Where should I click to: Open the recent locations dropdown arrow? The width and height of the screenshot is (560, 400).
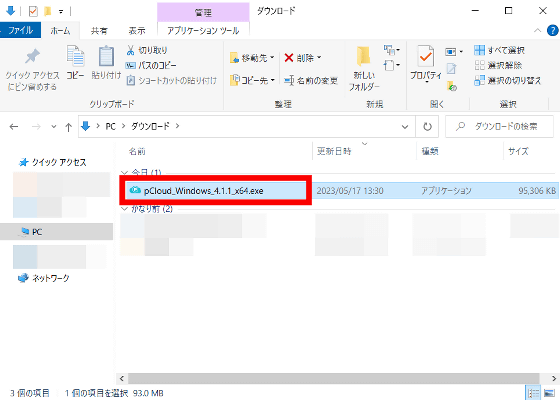click(54, 127)
